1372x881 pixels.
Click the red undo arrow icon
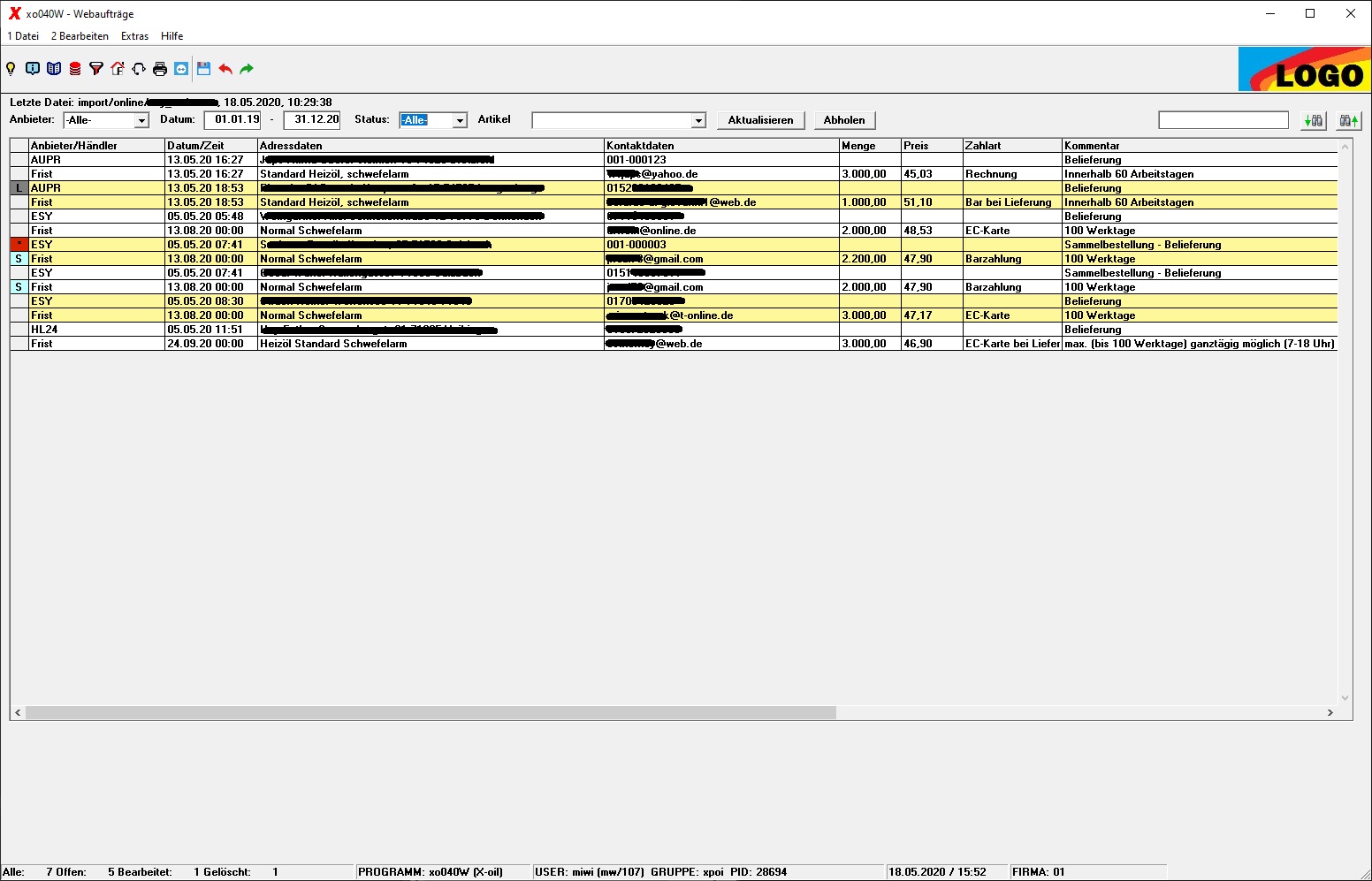tap(225, 69)
